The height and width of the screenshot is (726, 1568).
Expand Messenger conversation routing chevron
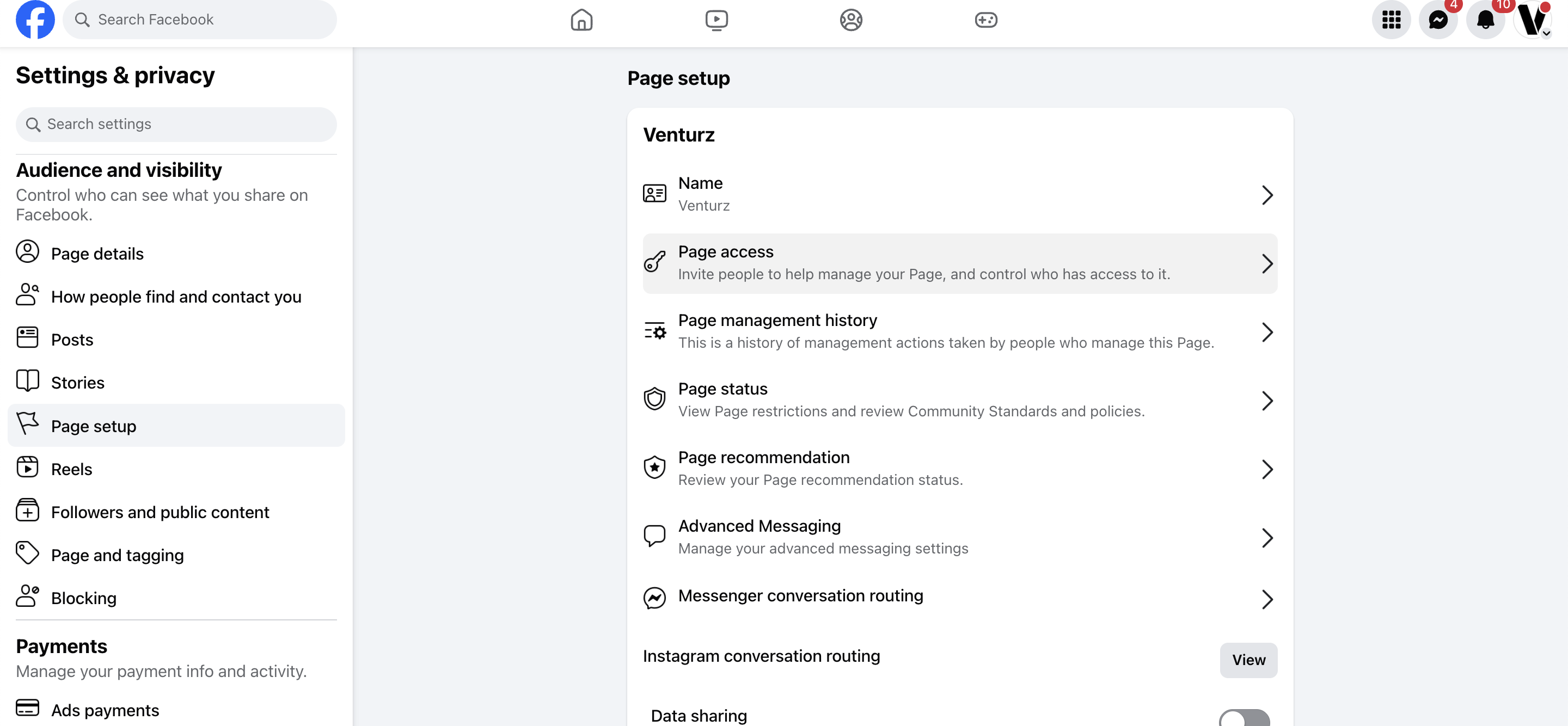(1267, 599)
